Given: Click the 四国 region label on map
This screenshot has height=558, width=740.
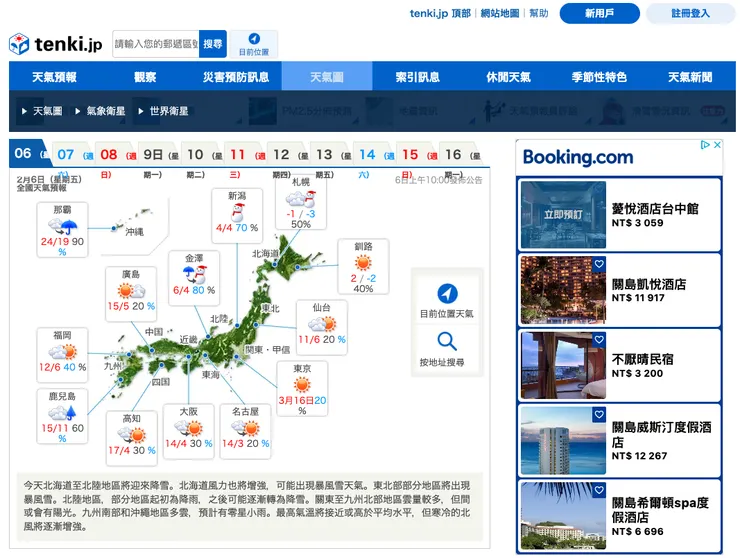Looking at the screenshot, I should pyautogui.click(x=161, y=381).
